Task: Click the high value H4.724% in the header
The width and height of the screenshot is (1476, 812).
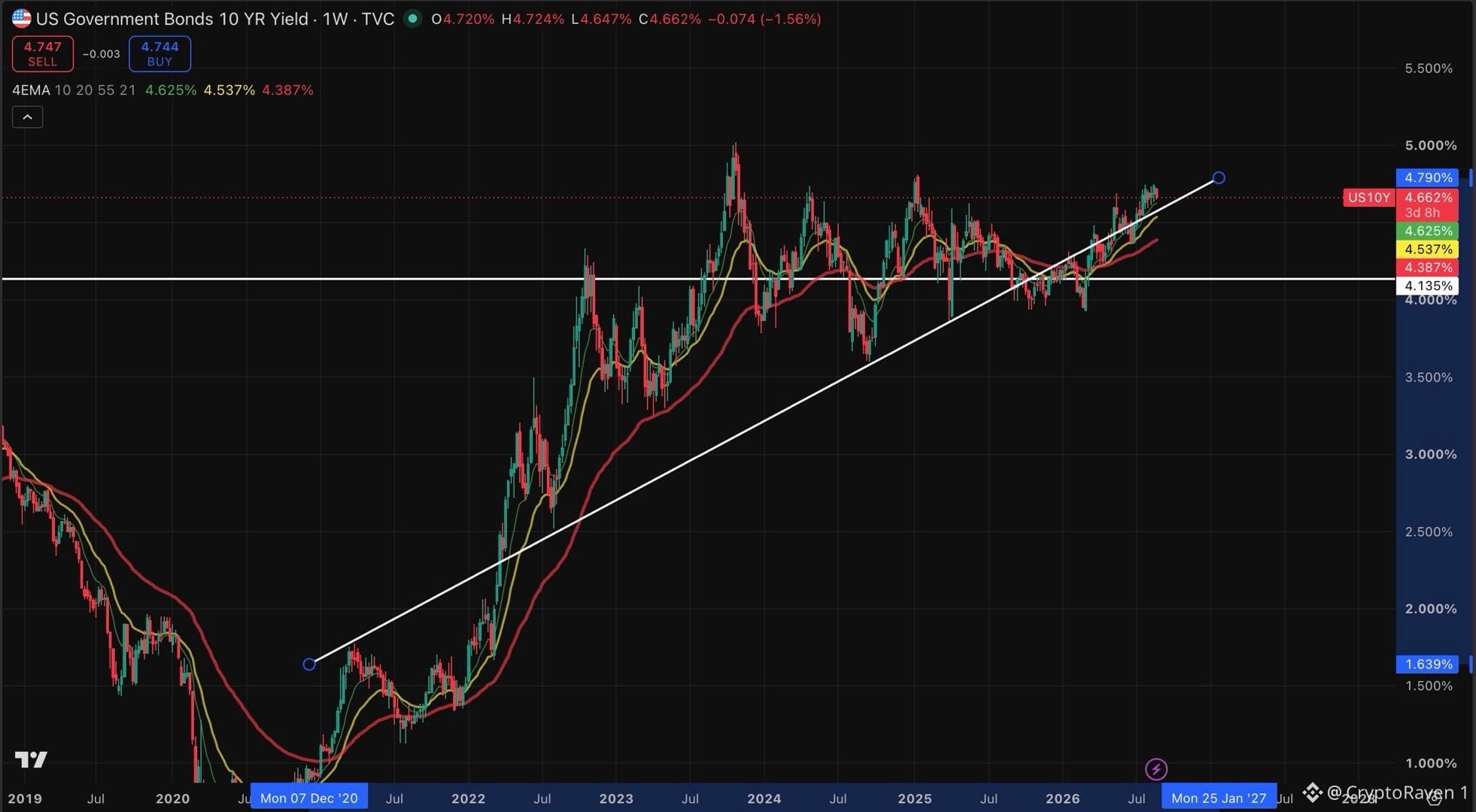Action: 533,19
